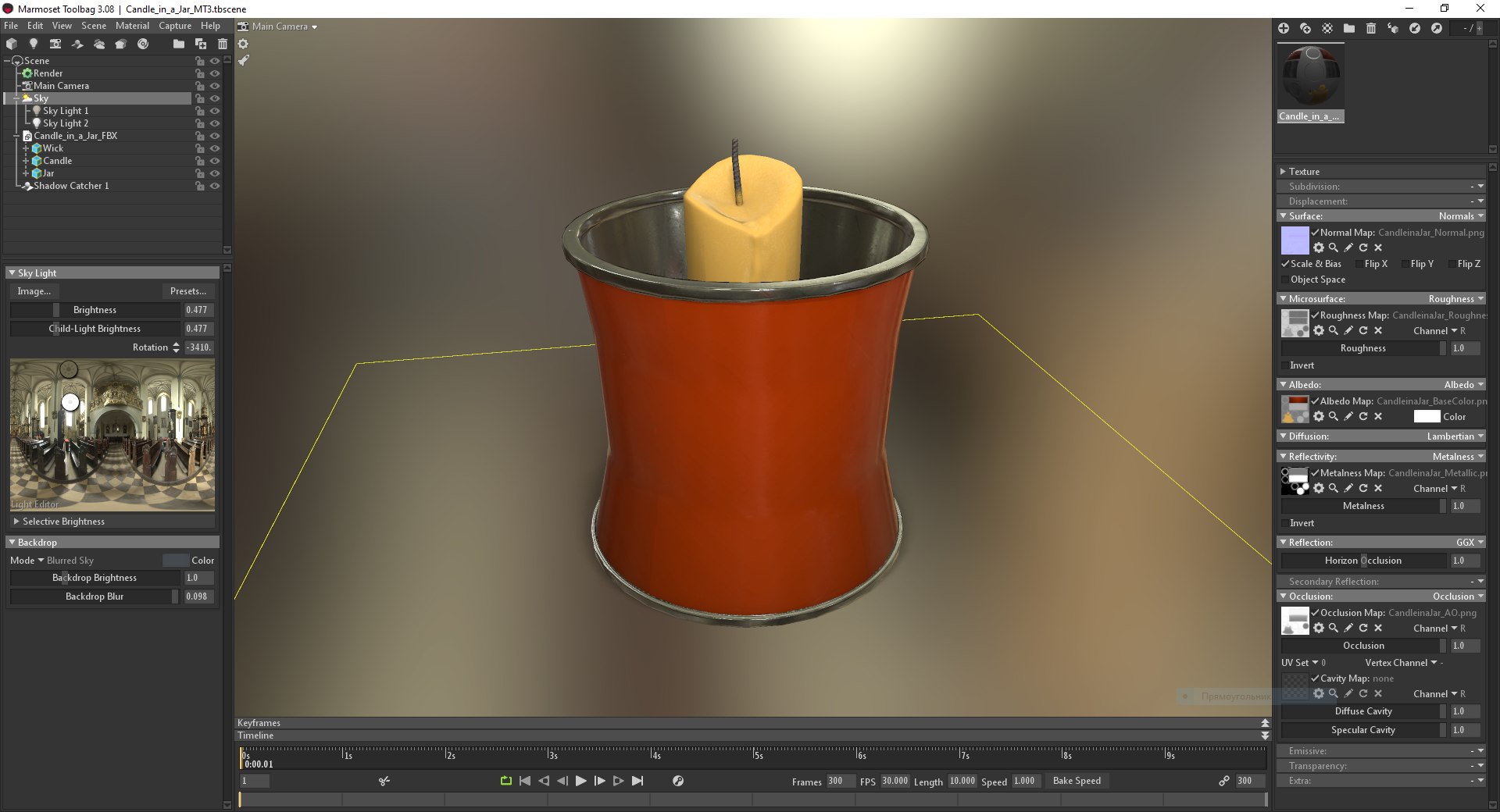Open viewport settings gear icon
The width and height of the screenshot is (1500, 812).
pos(243,44)
